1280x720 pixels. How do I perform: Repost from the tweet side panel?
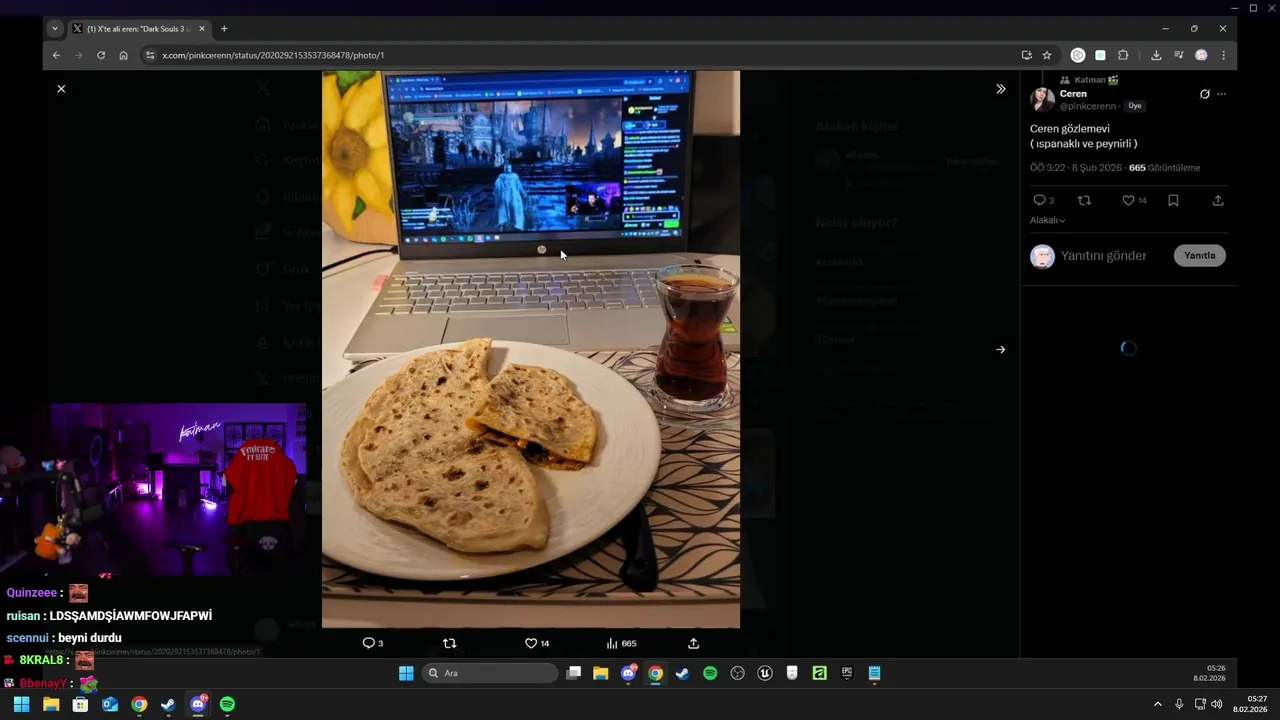[1084, 200]
